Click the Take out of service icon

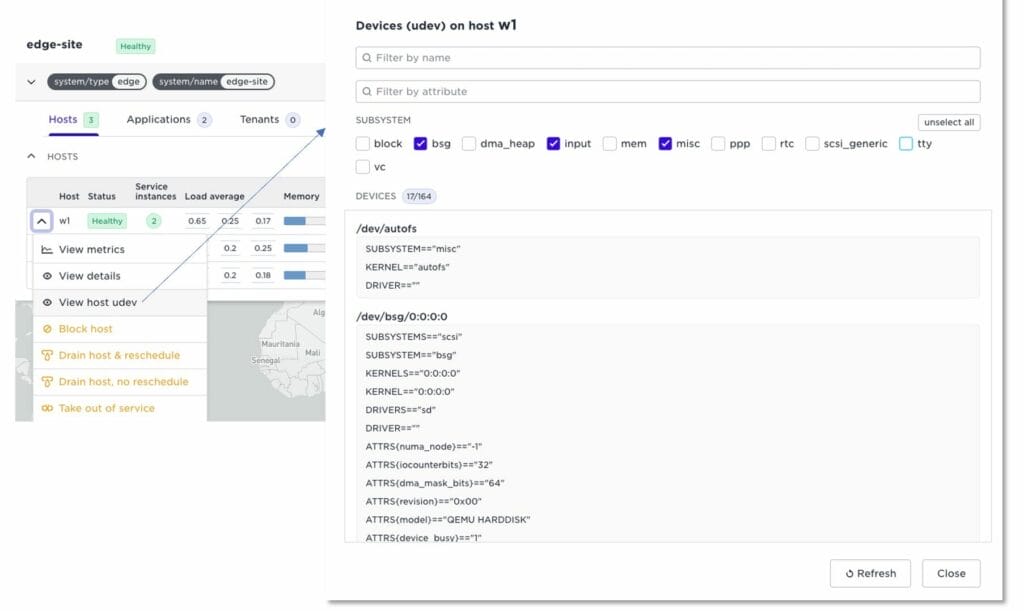[47, 408]
